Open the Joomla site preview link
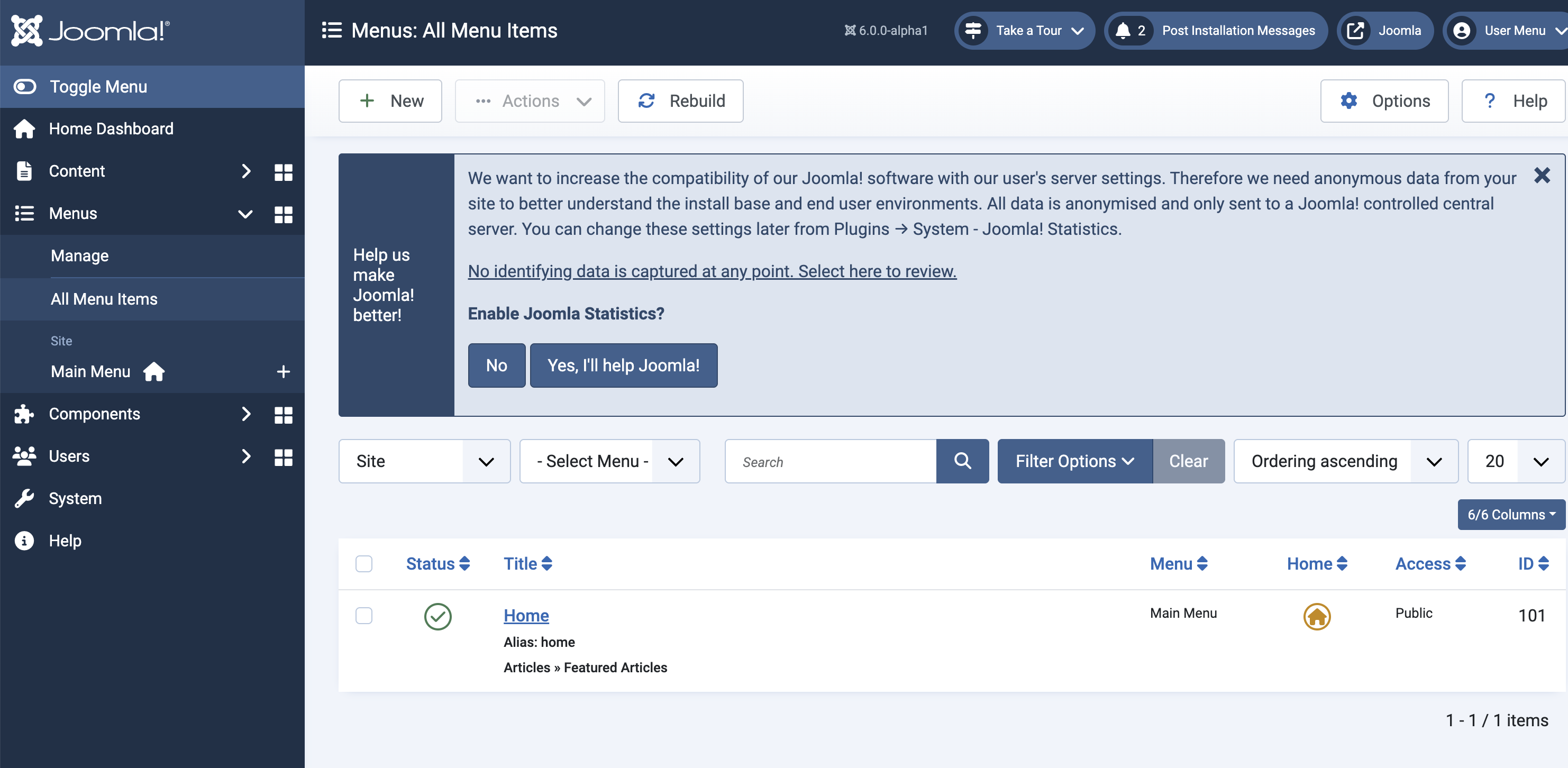Viewport: 1568px width, 768px height. [1385, 31]
